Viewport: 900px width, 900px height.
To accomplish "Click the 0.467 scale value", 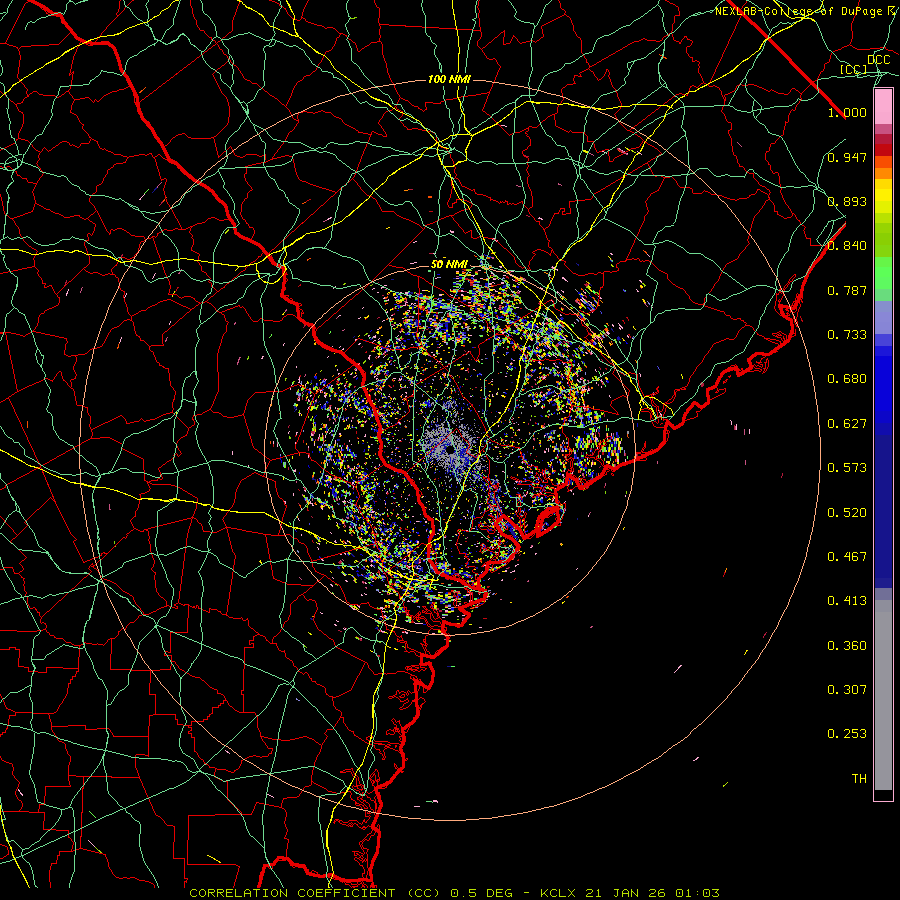I will (847, 557).
